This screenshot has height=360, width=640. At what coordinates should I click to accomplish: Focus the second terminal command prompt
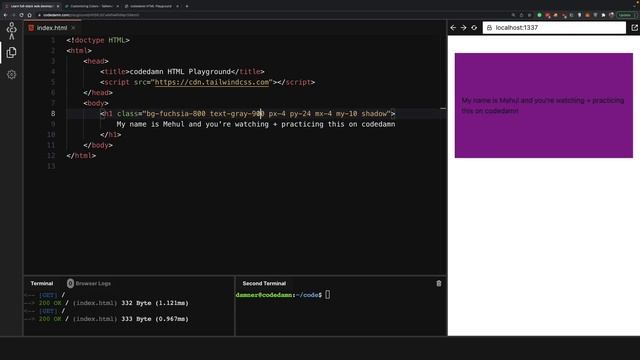pos(327,295)
